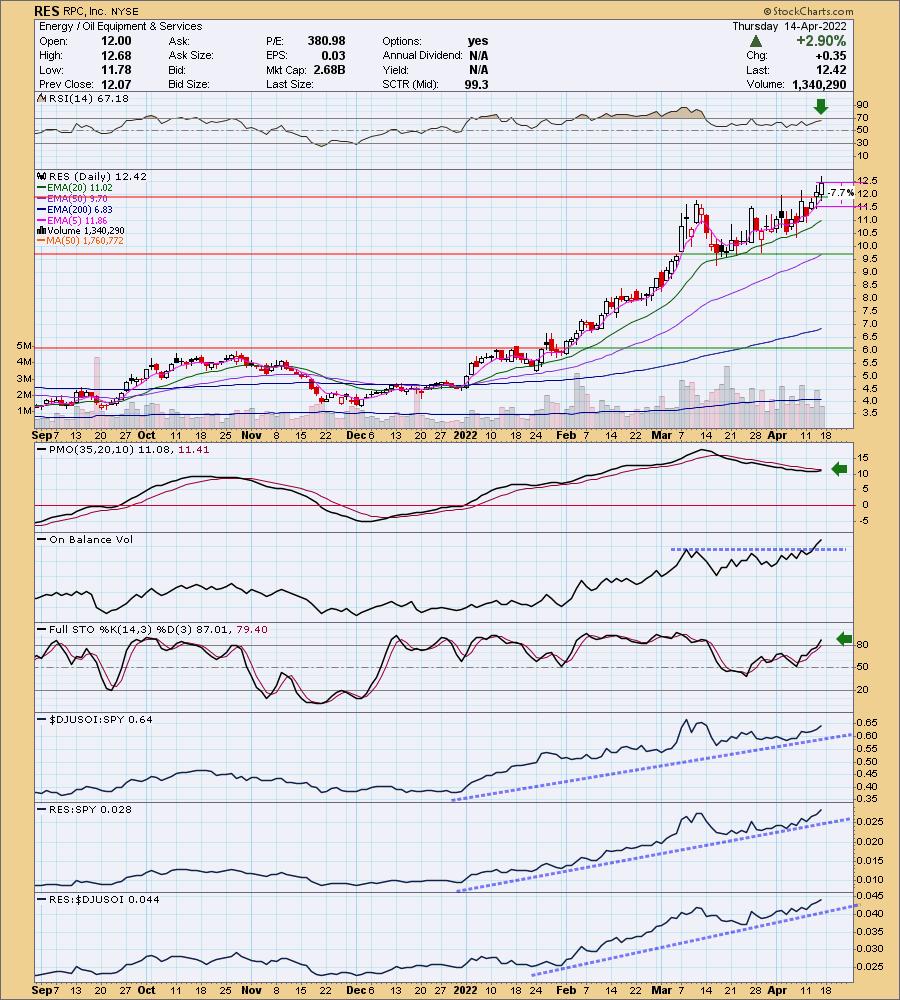Click the Annual Dividend label
The height and width of the screenshot is (1000, 900).
tap(422, 55)
